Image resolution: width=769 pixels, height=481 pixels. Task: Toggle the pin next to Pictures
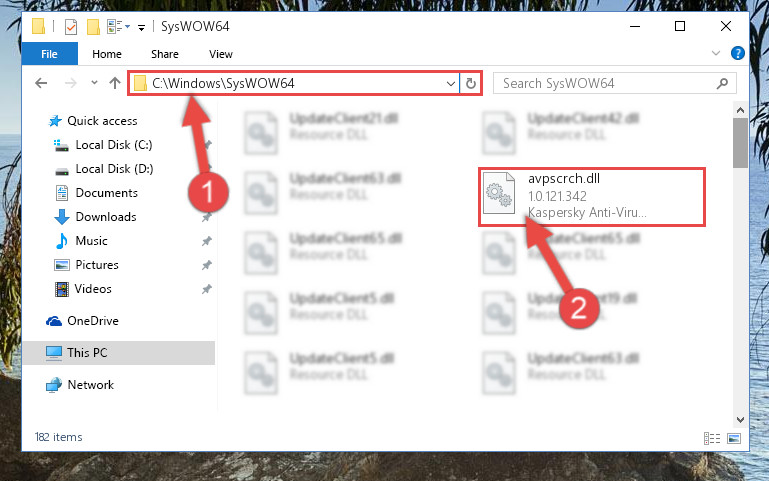(x=206, y=265)
